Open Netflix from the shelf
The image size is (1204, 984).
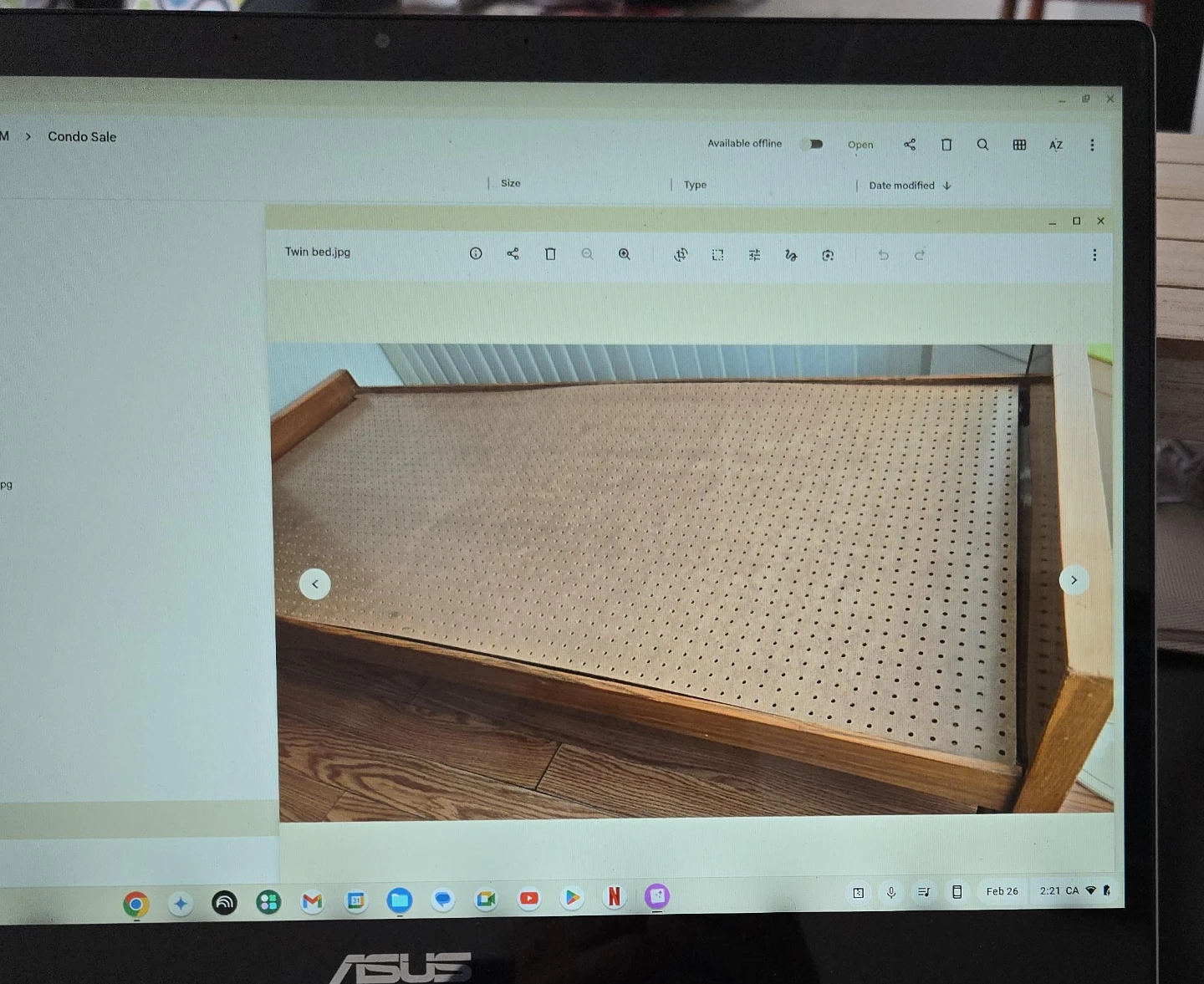615,897
